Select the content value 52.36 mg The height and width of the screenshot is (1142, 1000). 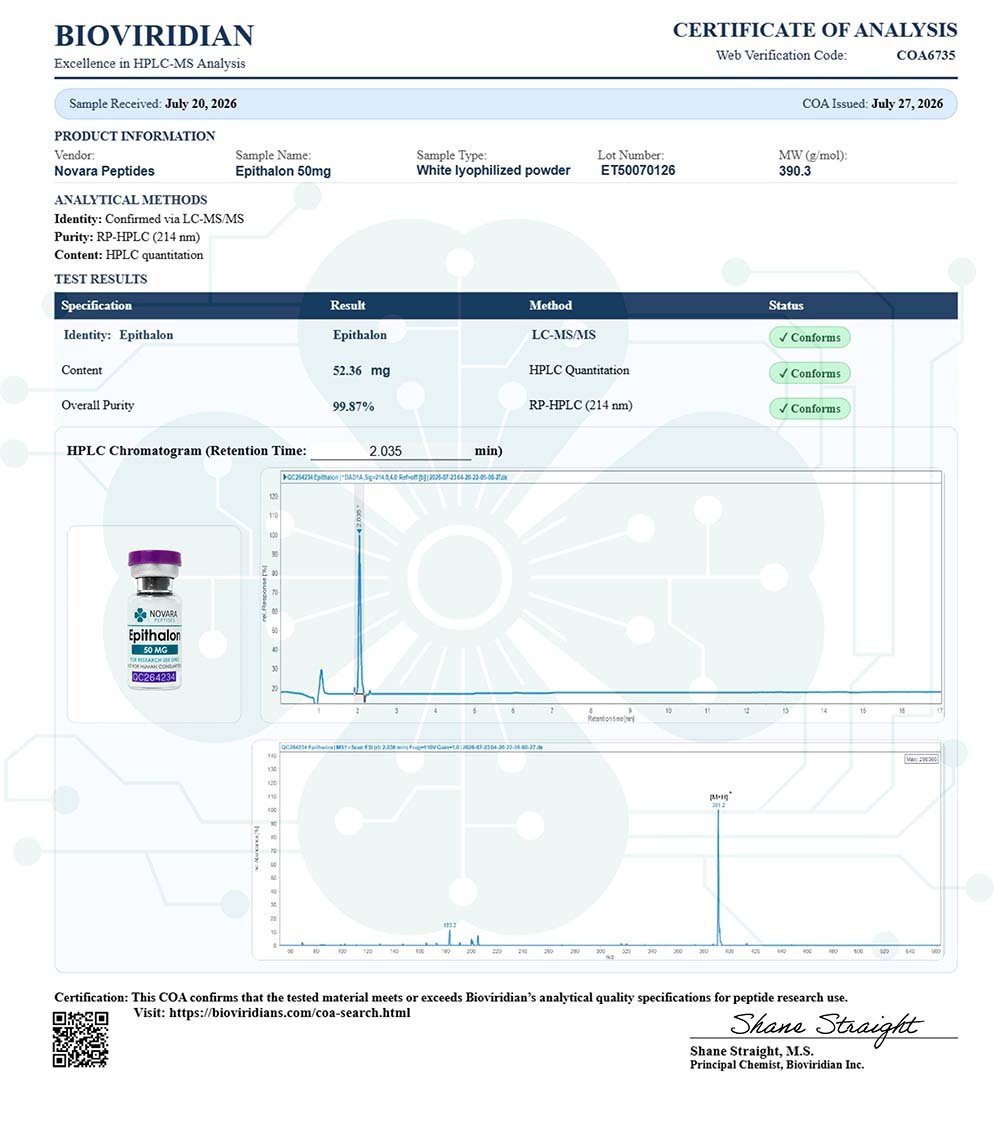tap(361, 370)
